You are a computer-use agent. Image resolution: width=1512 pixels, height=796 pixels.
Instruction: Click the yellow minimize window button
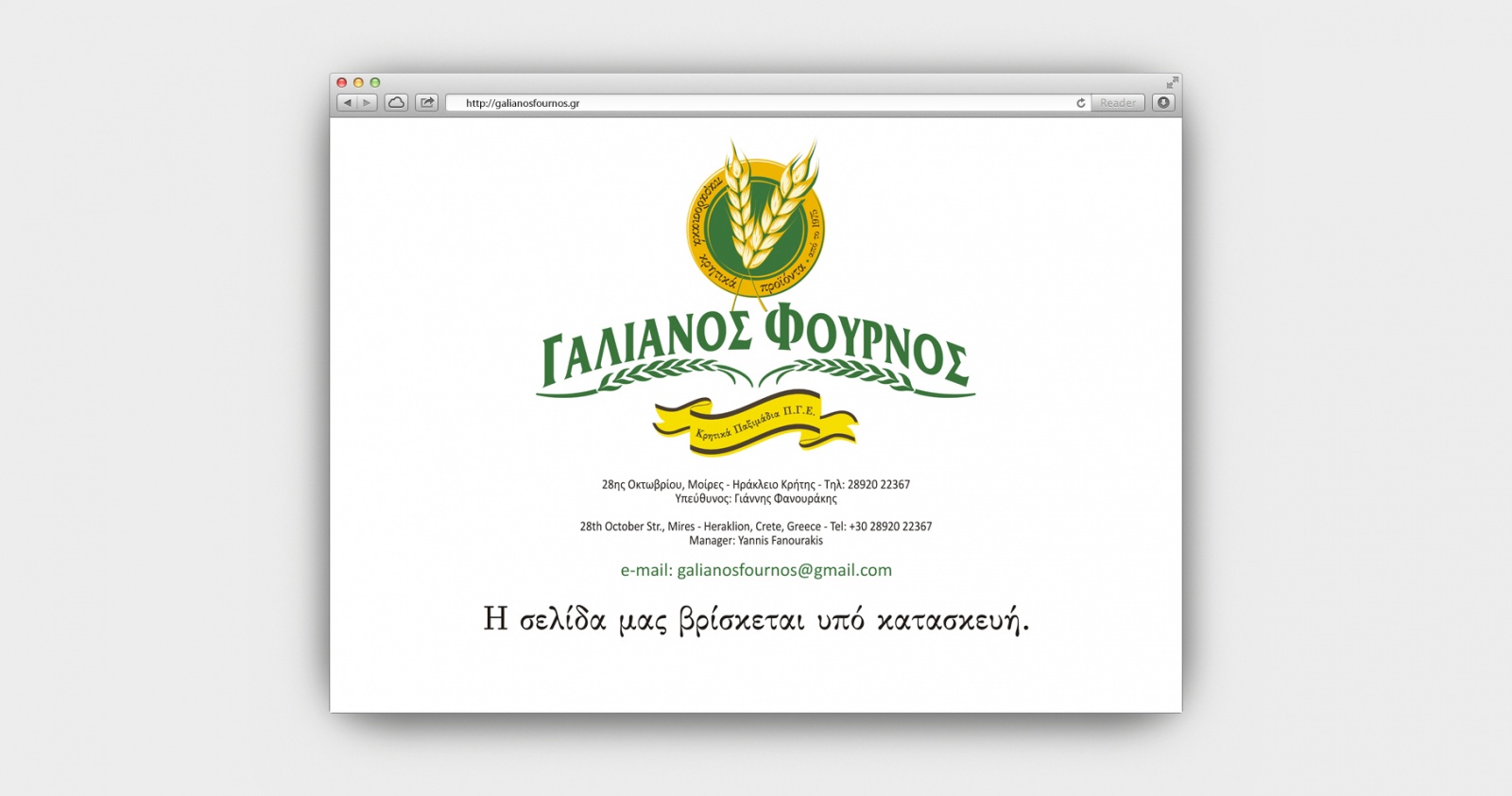tap(358, 82)
